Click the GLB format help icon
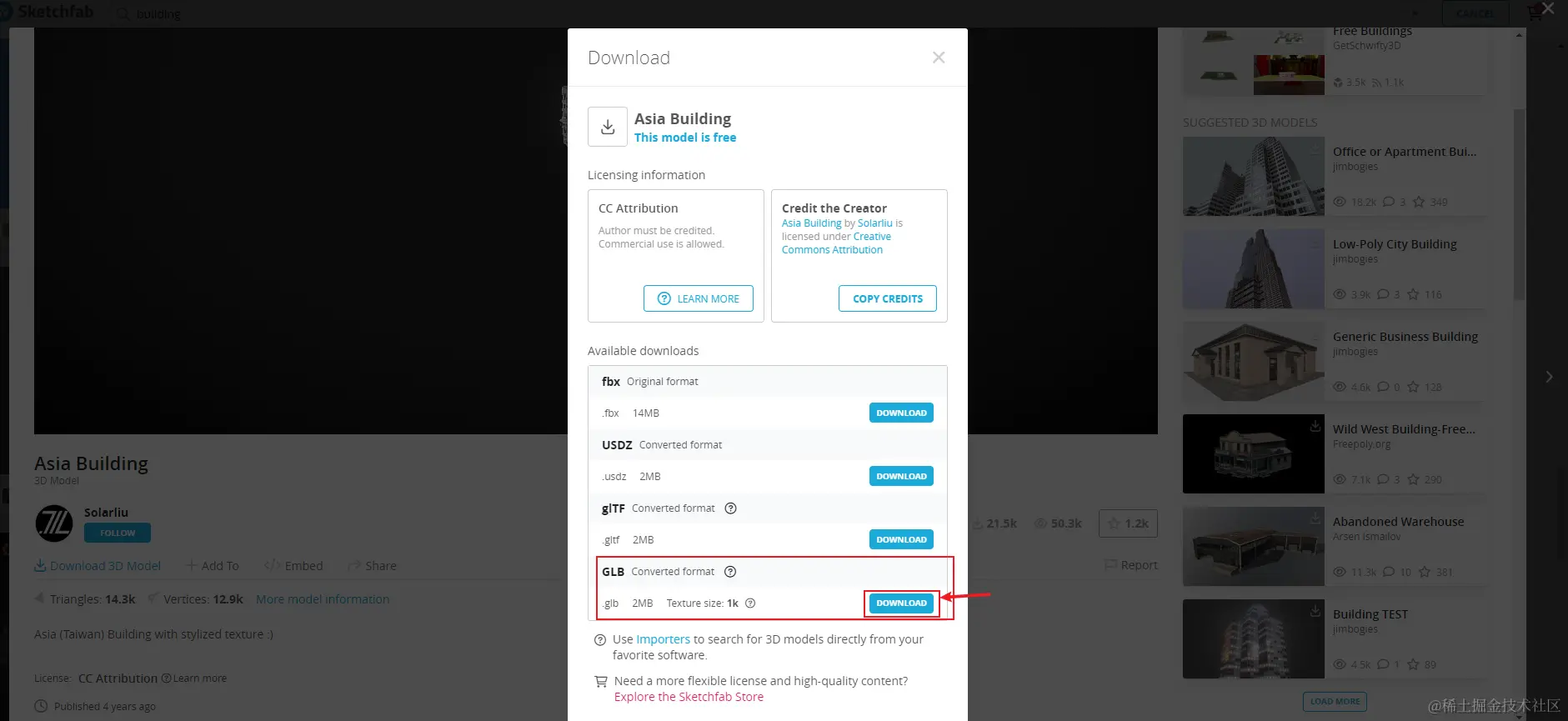 pos(730,572)
